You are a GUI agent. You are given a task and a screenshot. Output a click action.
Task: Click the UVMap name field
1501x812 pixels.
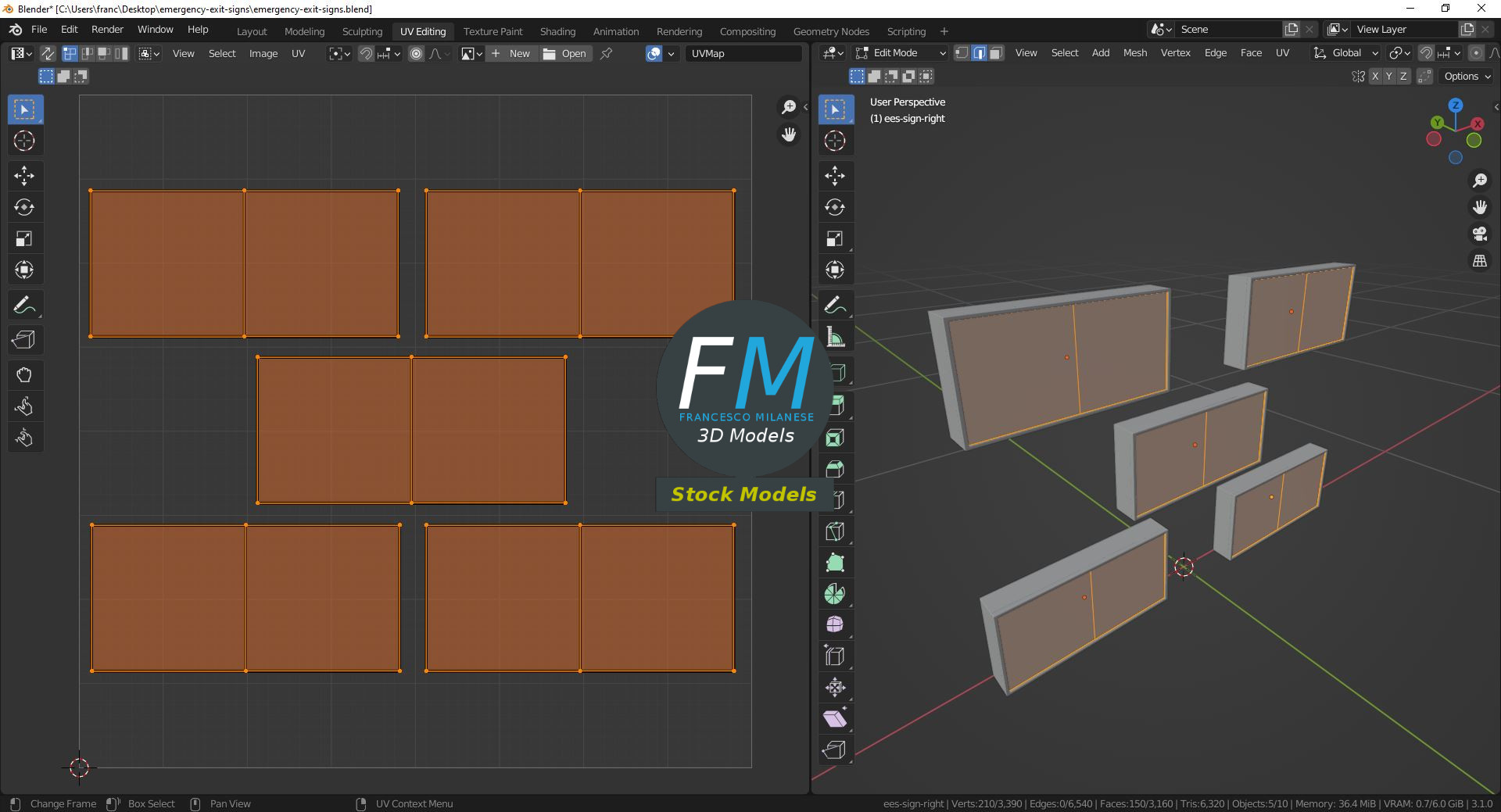click(x=743, y=53)
